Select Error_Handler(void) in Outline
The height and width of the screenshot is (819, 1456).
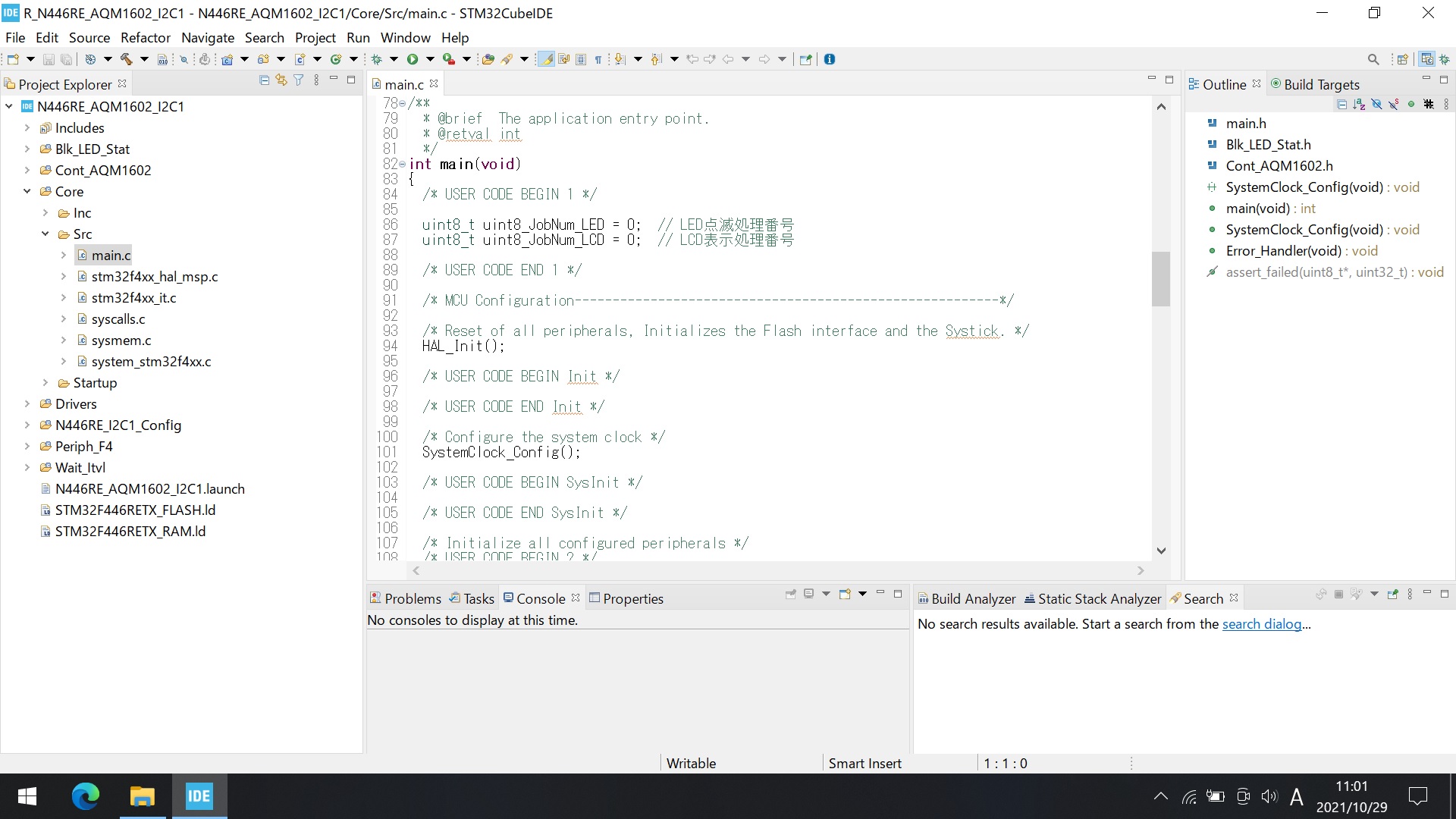click(x=1301, y=251)
